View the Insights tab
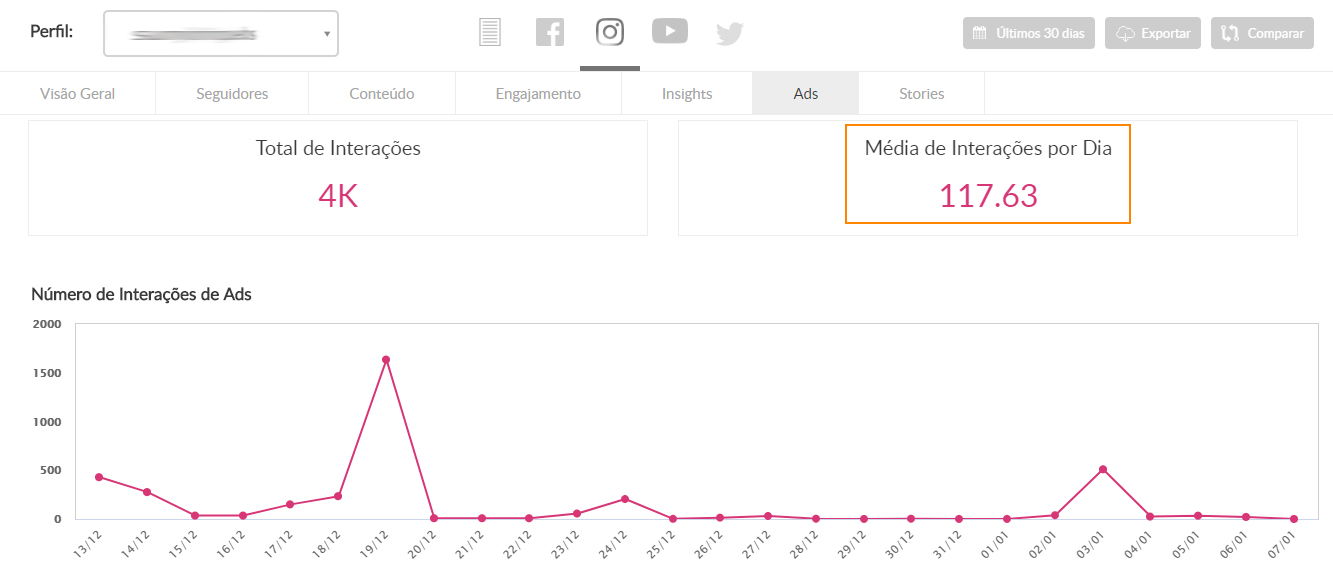Screen dimensions: 1333x564 687,94
